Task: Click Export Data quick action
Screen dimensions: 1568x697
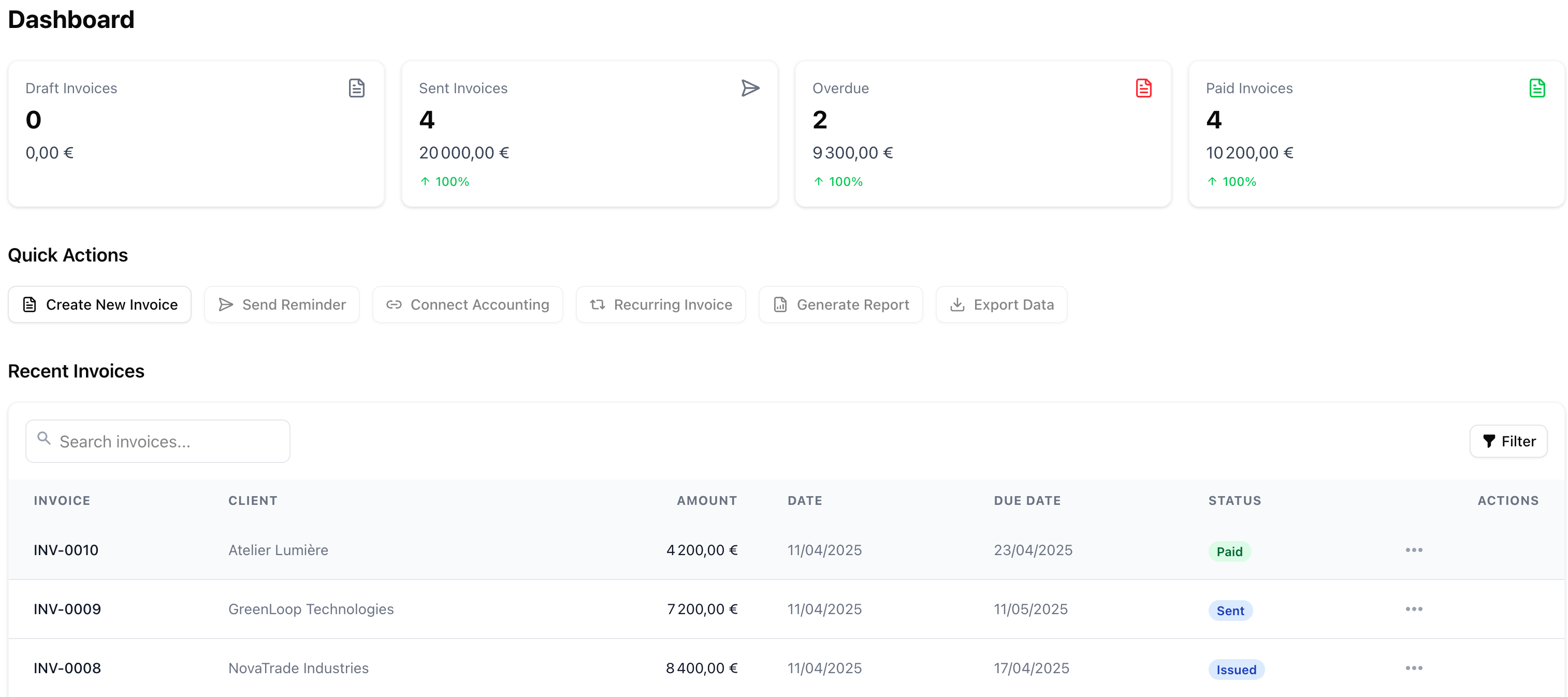Action: pos(1001,304)
